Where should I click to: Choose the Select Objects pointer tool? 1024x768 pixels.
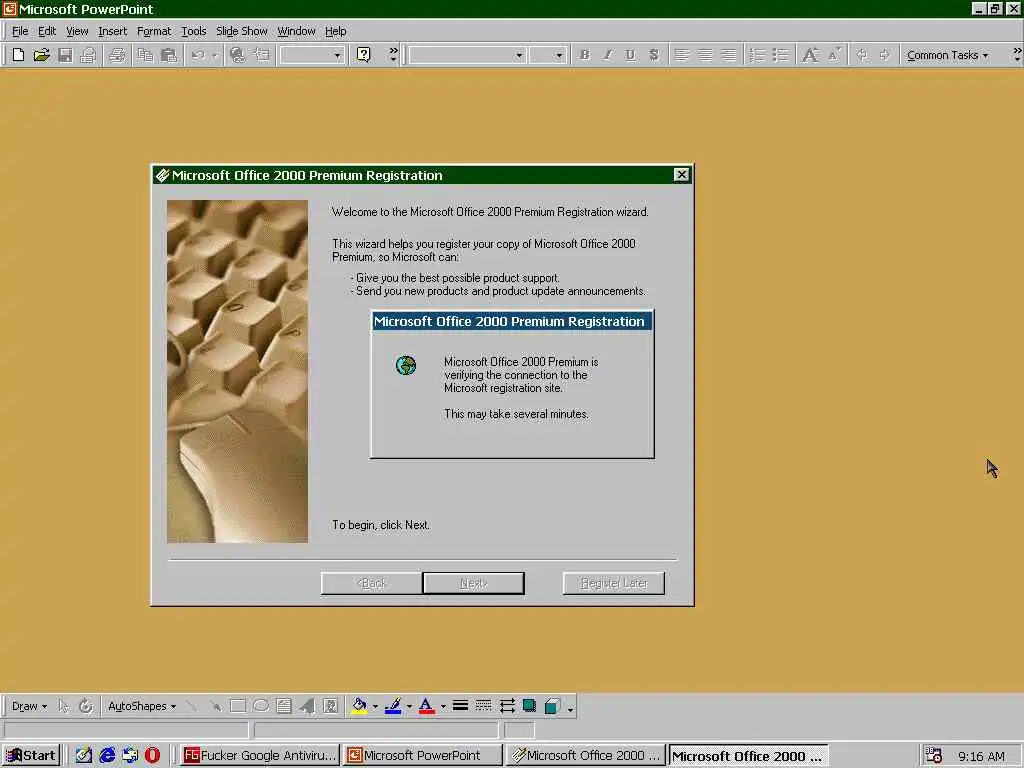63,706
